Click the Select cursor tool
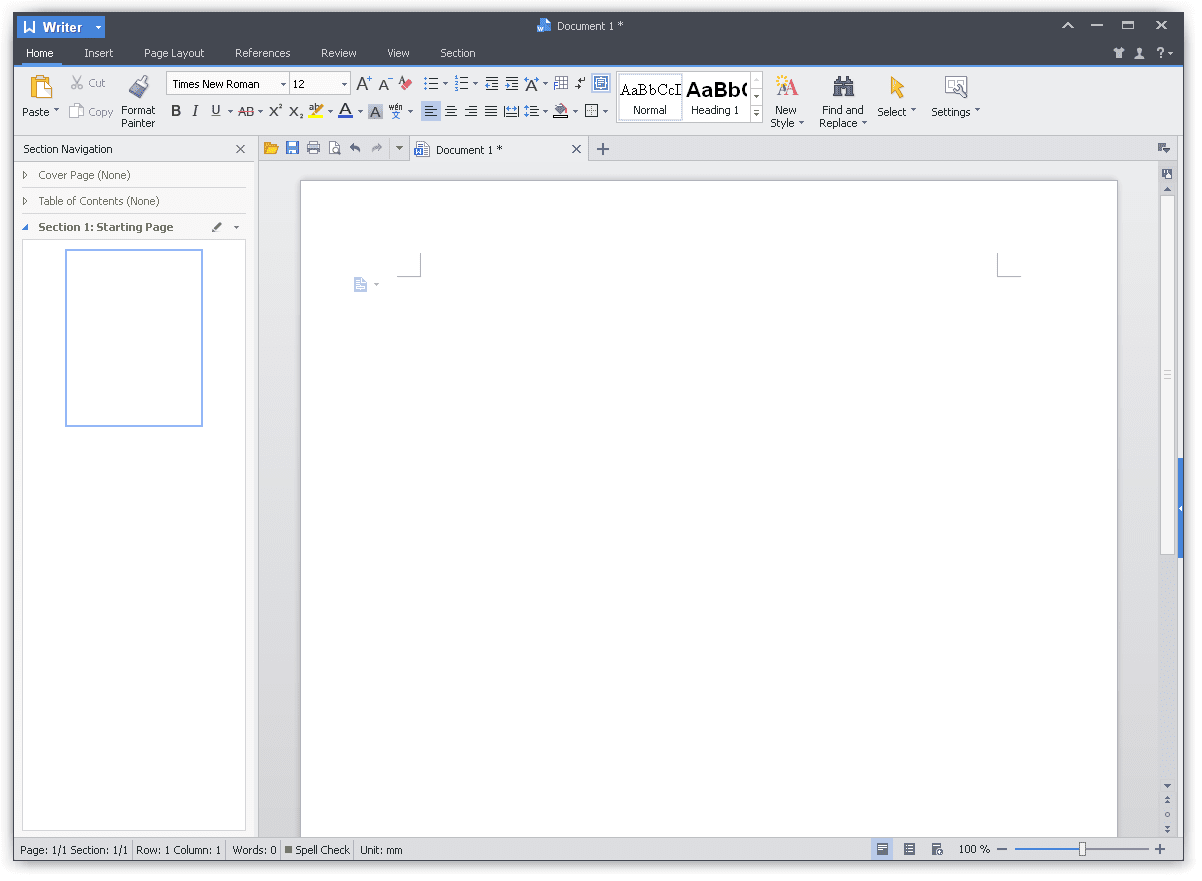This screenshot has height=881, width=1202. [x=896, y=87]
